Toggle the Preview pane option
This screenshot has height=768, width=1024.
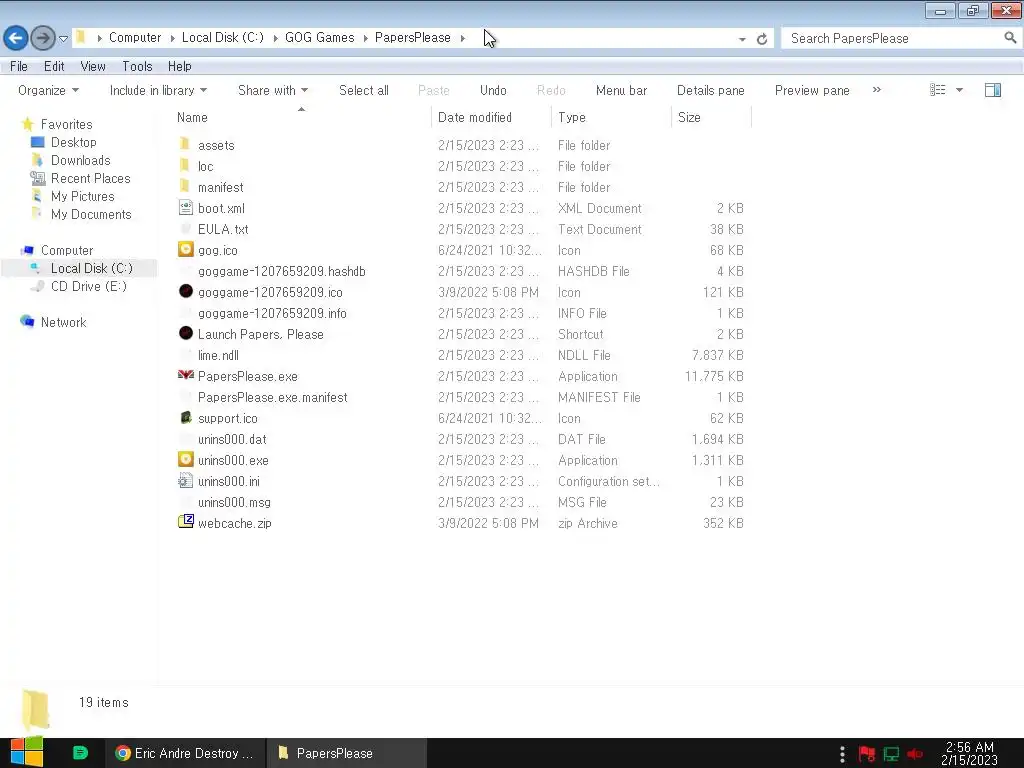click(x=812, y=90)
